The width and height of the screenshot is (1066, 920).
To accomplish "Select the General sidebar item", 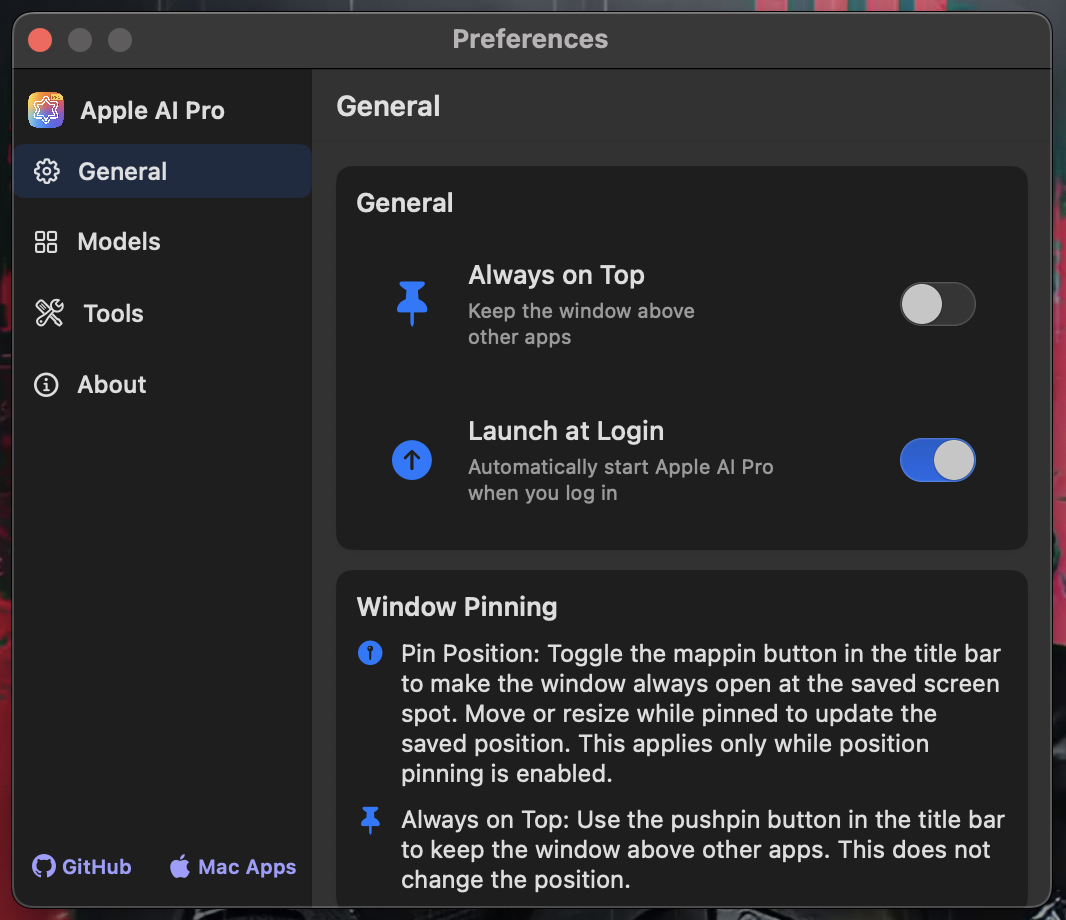I will click(x=122, y=172).
